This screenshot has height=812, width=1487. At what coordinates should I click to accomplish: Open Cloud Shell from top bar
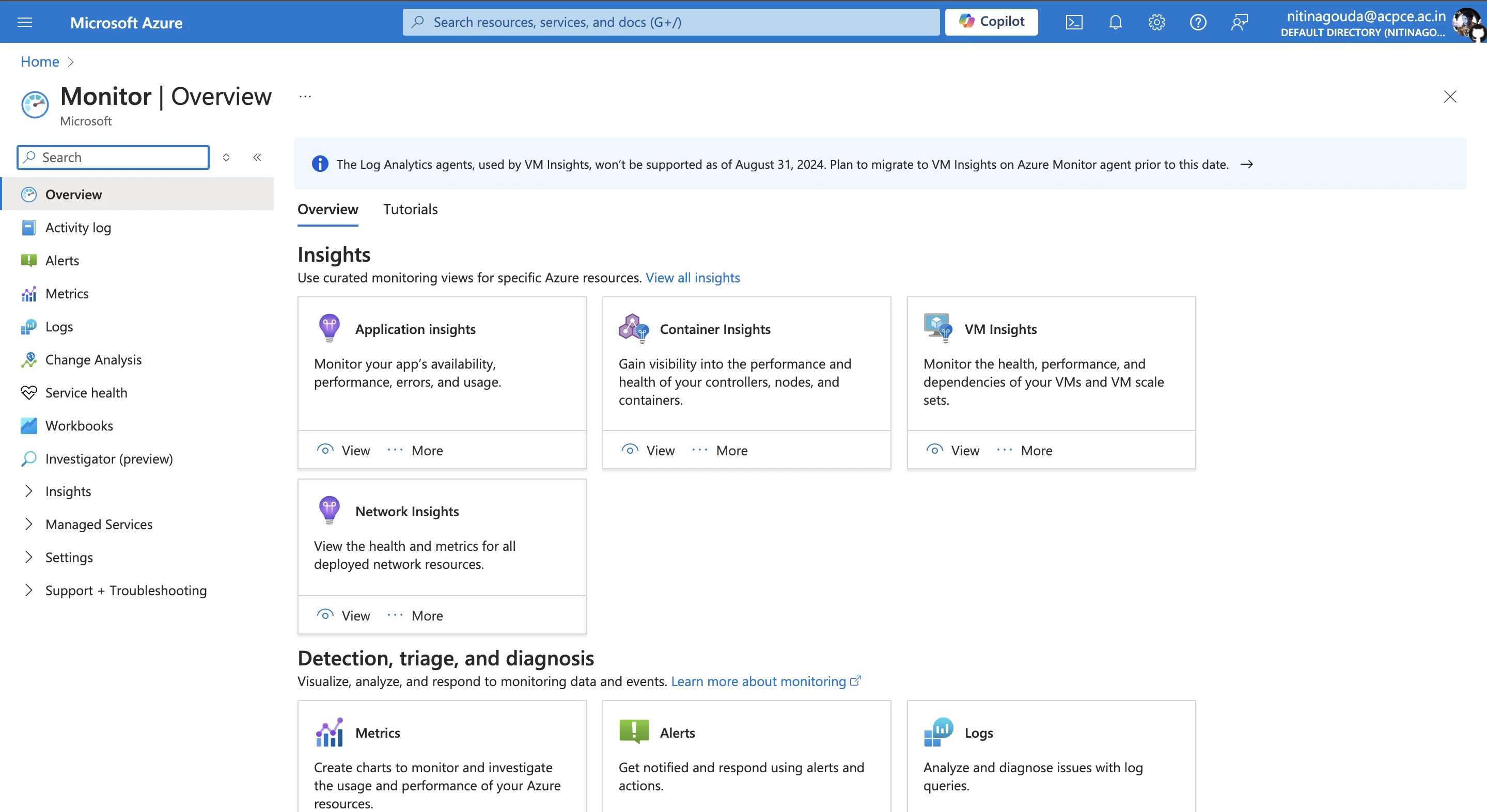1074,22
